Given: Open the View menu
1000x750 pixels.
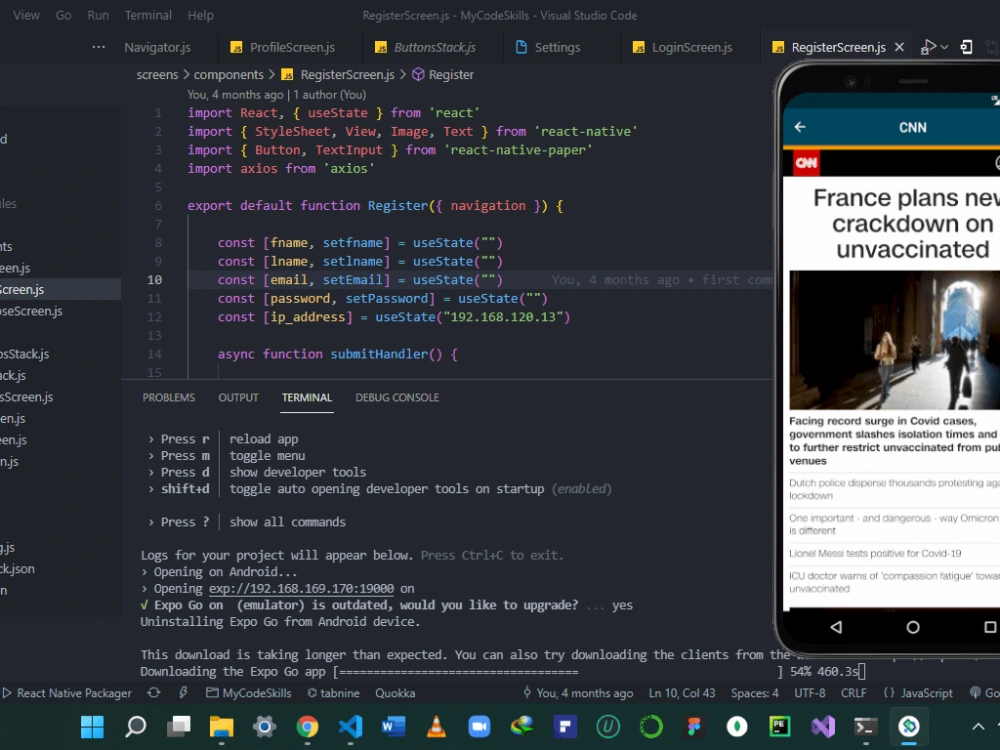Looking at the screenshot, I should tap(26, 15).
